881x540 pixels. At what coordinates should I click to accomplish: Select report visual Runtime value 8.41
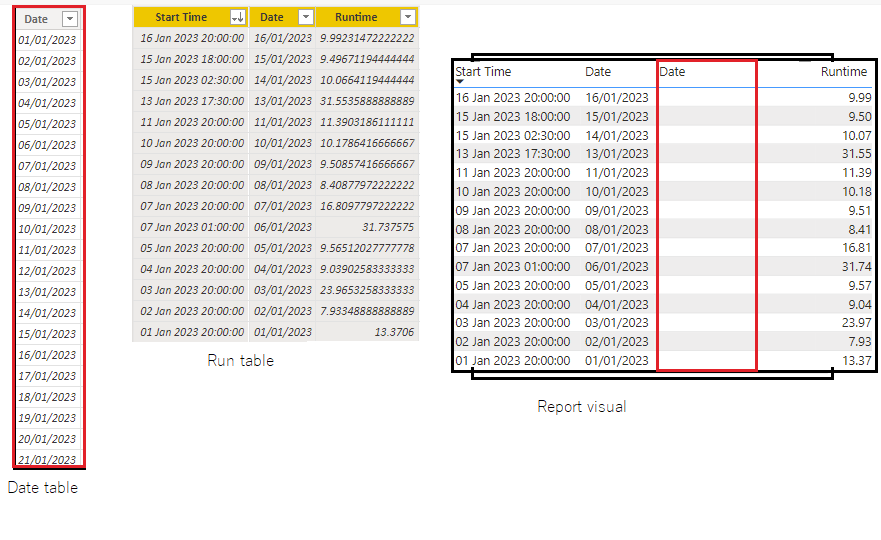click(x=860, y=229)
